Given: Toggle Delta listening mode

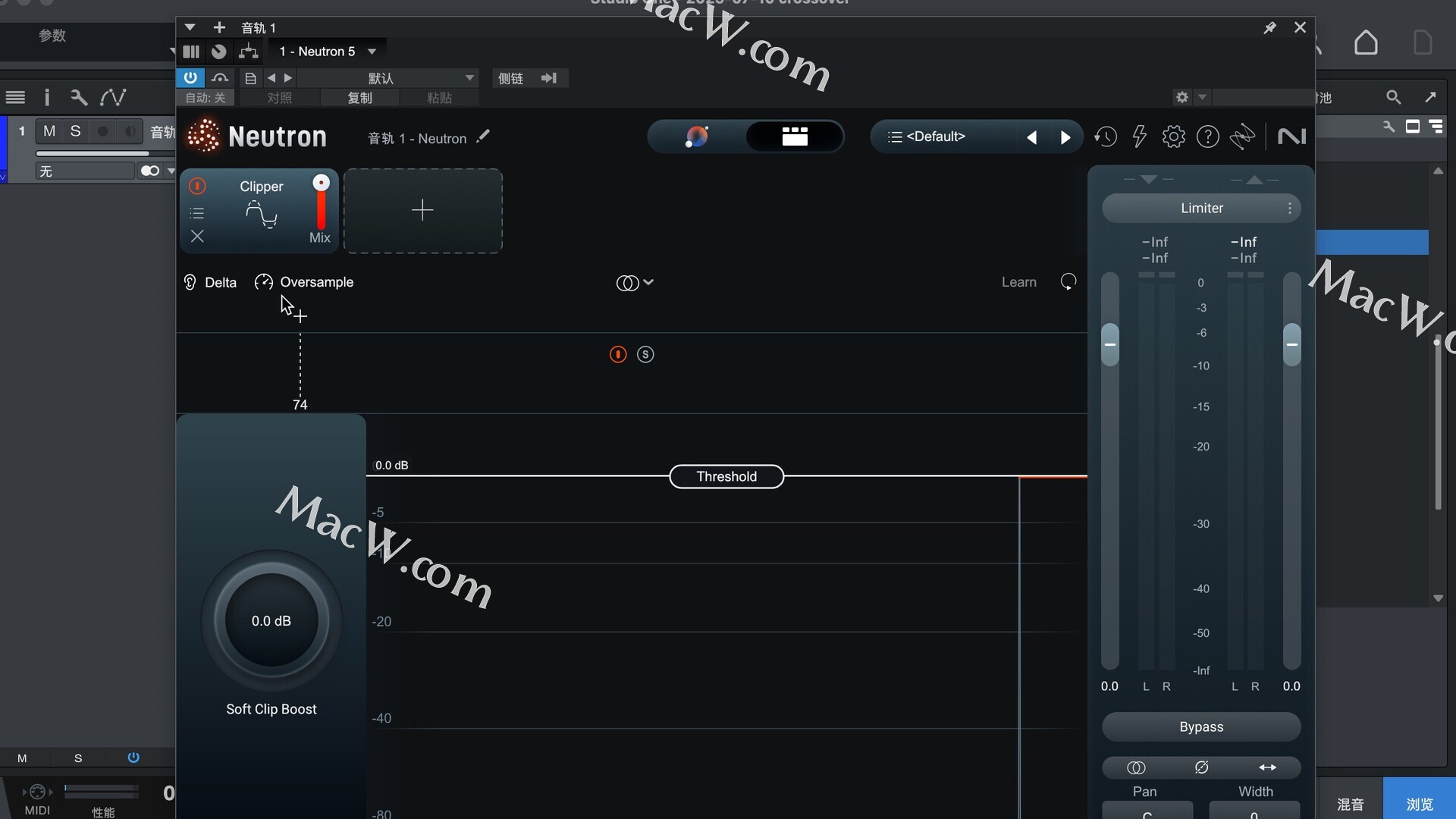Looking at the screenshot, I should (210, 282).
